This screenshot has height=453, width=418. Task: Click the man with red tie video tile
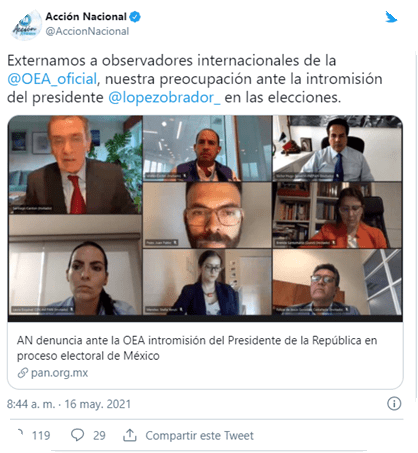coord(75,165)
